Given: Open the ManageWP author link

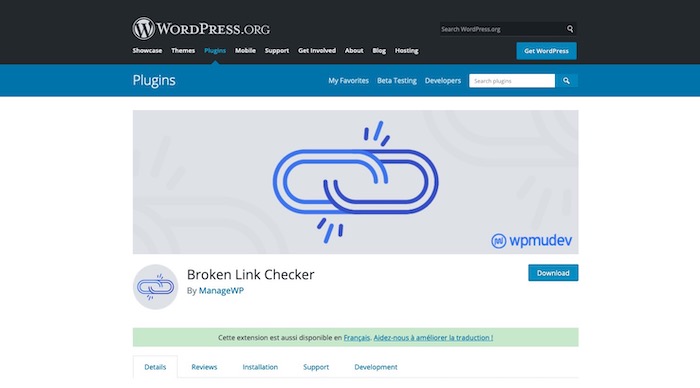Looking at the screenshot, I should [221, 290].
